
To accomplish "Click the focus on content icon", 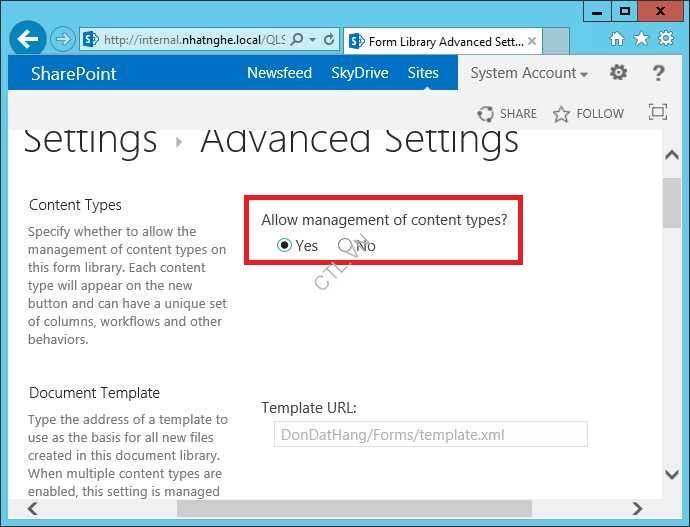I will (x=657, y=113).
